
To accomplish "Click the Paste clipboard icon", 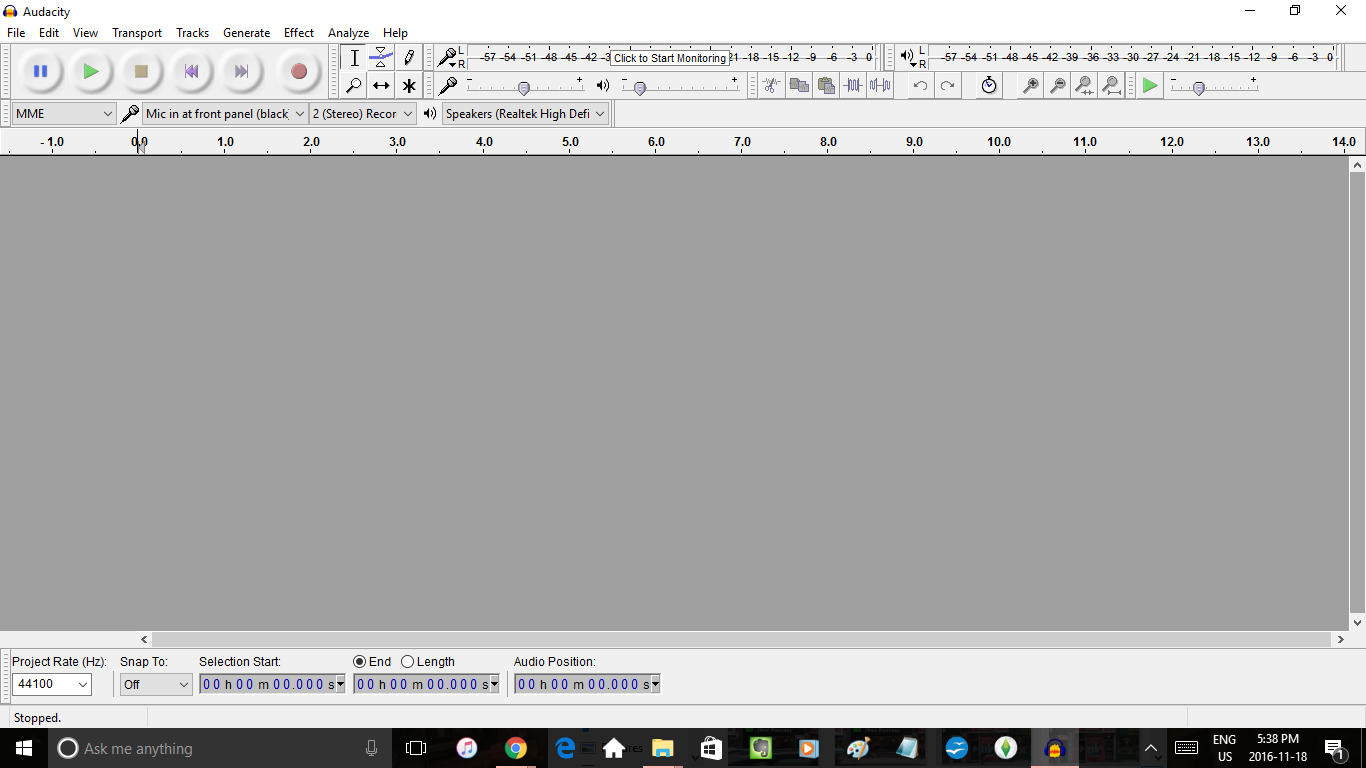I will click(825, 86).
